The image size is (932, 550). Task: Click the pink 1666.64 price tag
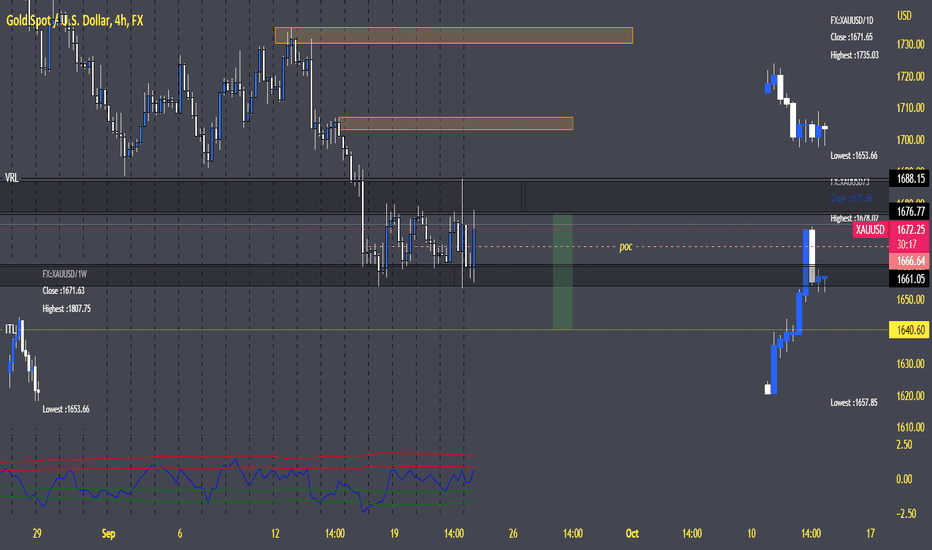tap(909, 261)
